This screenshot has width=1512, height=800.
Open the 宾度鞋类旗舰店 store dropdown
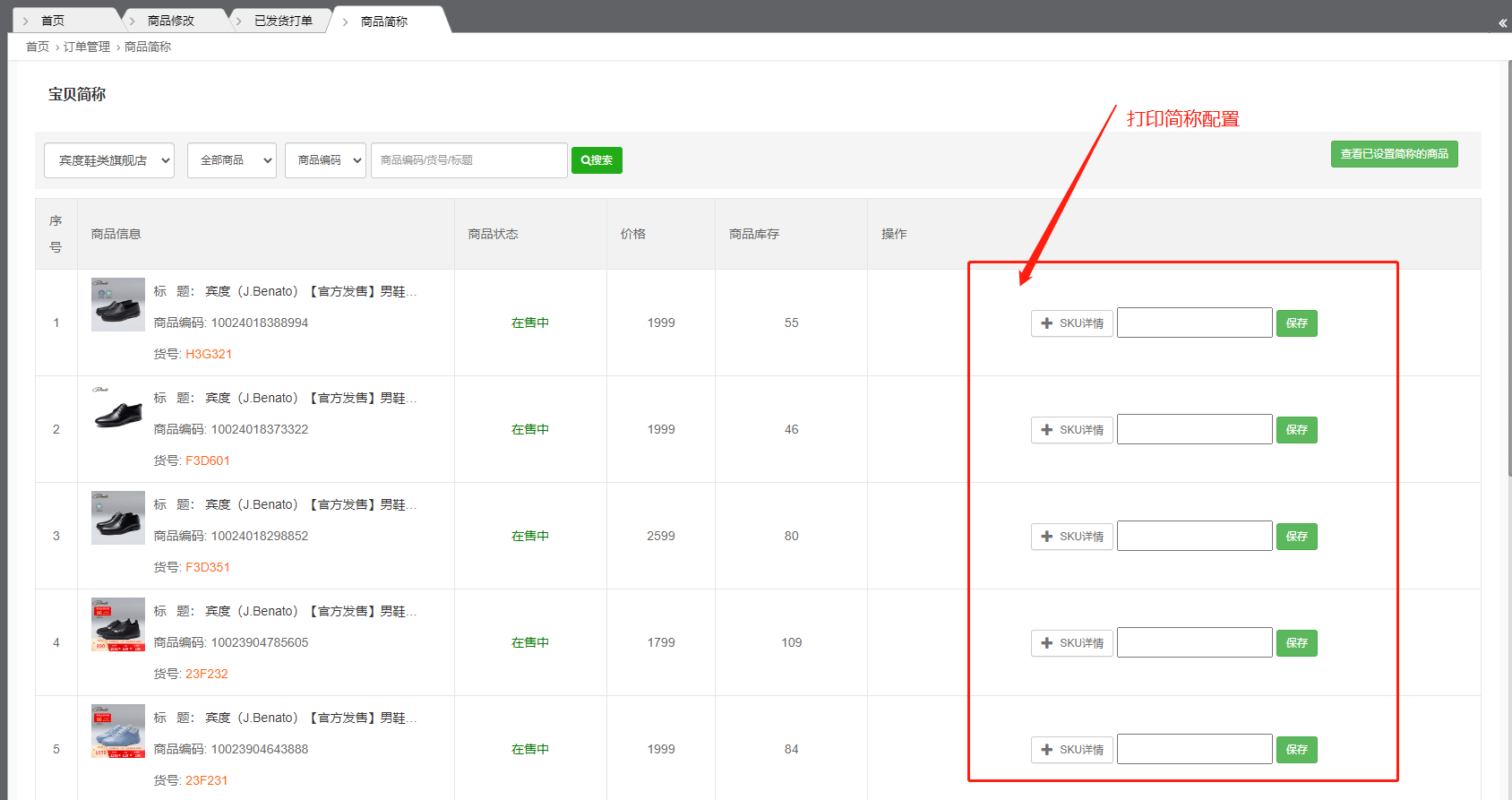click(109, 160)
